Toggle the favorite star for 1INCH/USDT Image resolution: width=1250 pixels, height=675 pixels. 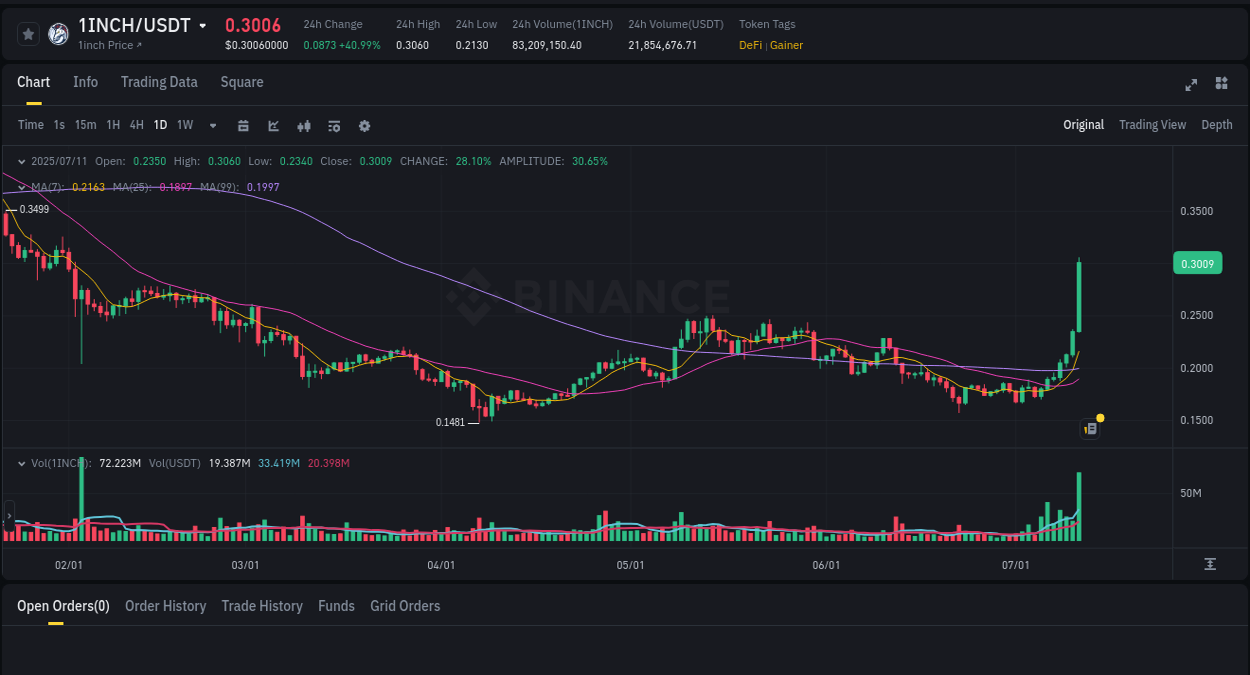(x=28, y=33)
